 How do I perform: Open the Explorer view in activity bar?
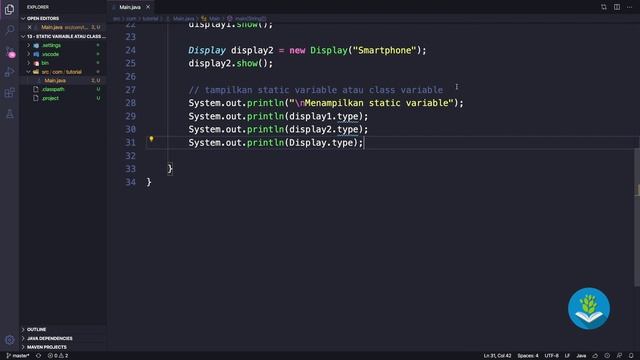9,9
